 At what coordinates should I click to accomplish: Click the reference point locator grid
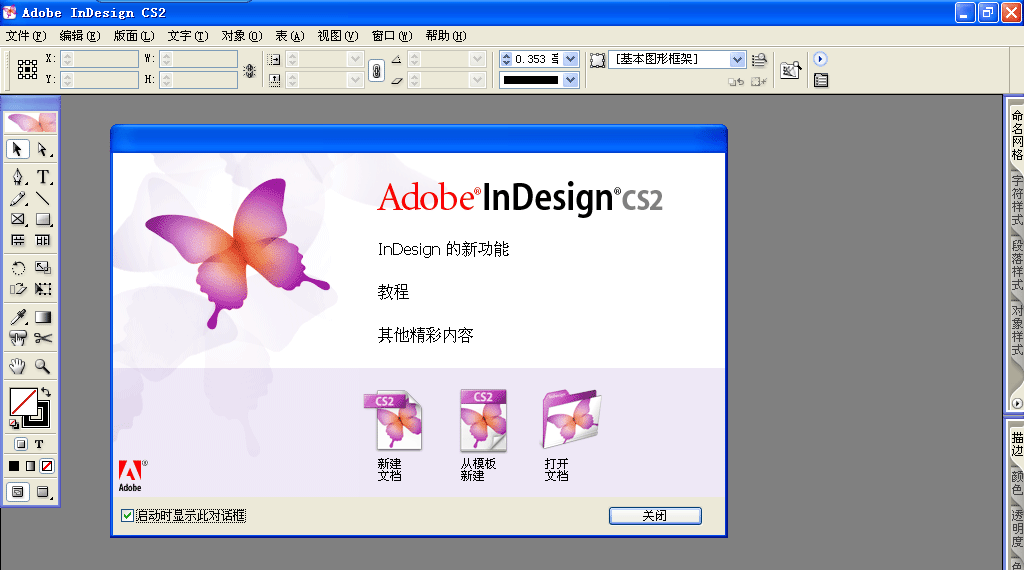coord(27,69)
